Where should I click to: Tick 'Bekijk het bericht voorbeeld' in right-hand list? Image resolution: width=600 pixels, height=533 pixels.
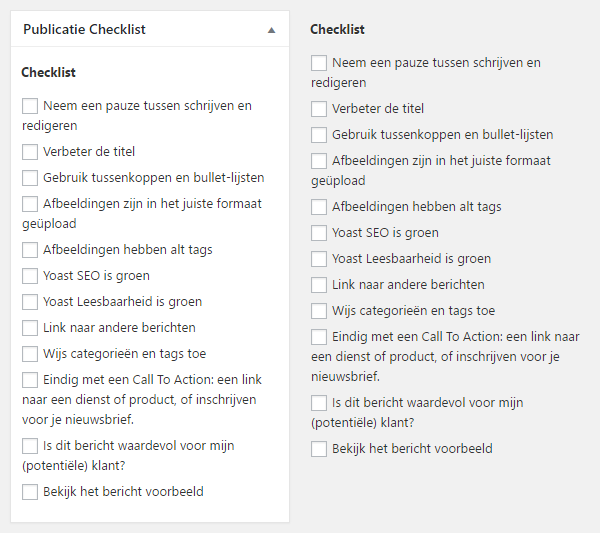[319, 449]
